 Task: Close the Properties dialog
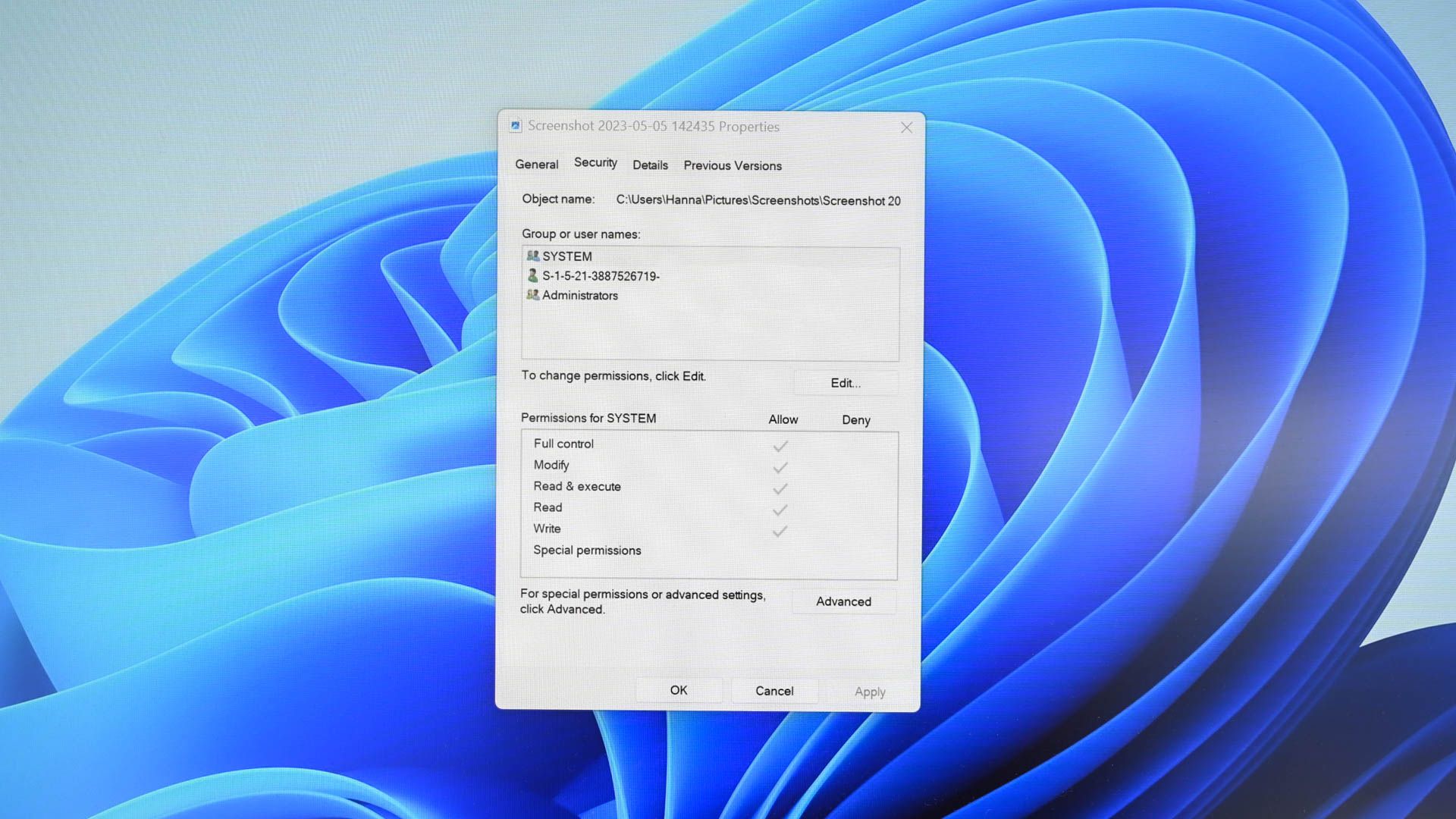click(906, 127)
